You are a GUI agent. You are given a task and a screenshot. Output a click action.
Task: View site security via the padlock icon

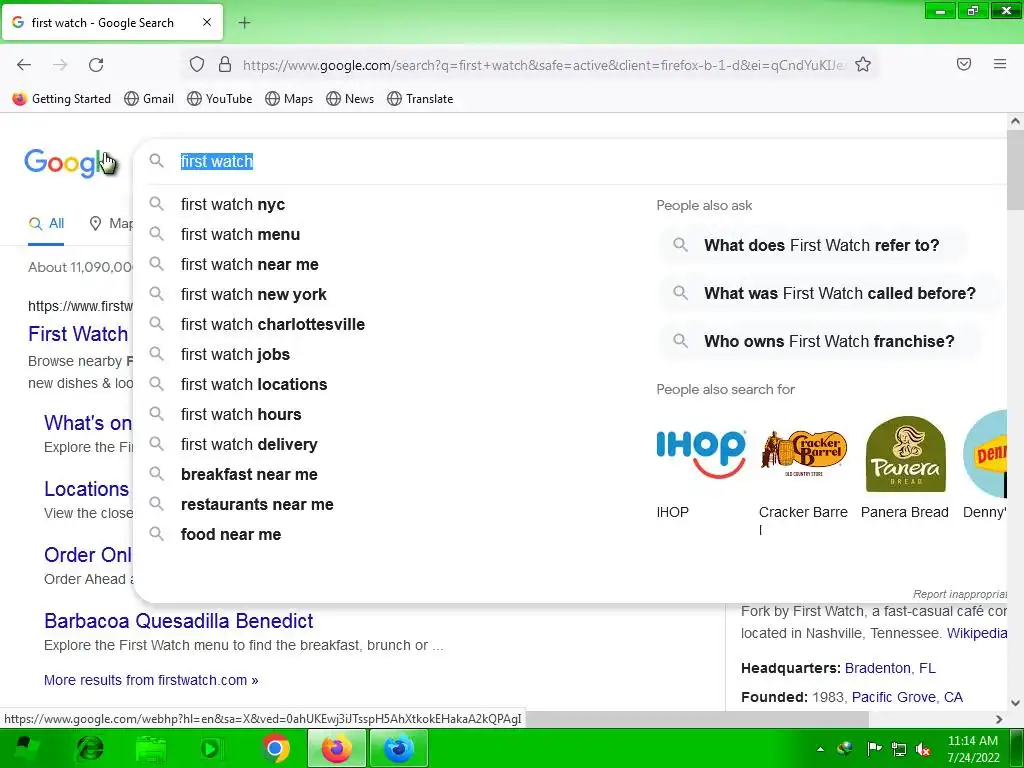coord(225,65)
